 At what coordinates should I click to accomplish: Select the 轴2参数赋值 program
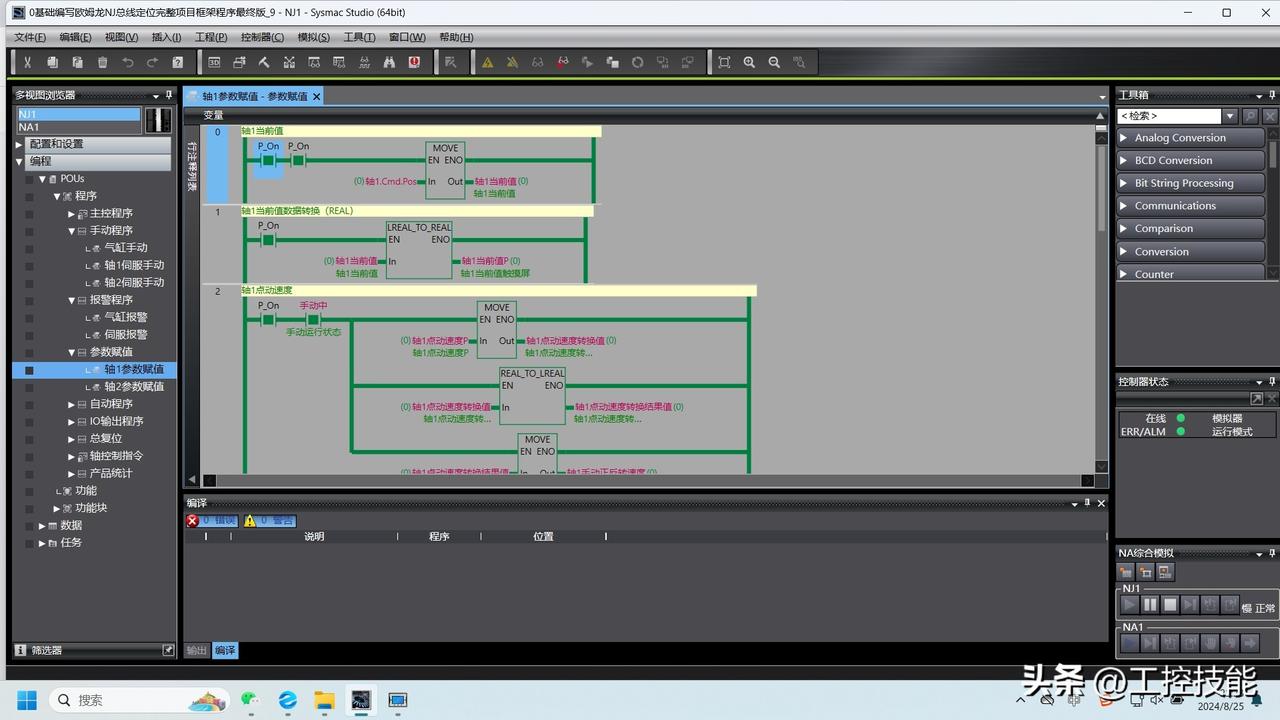coord(134,387)
